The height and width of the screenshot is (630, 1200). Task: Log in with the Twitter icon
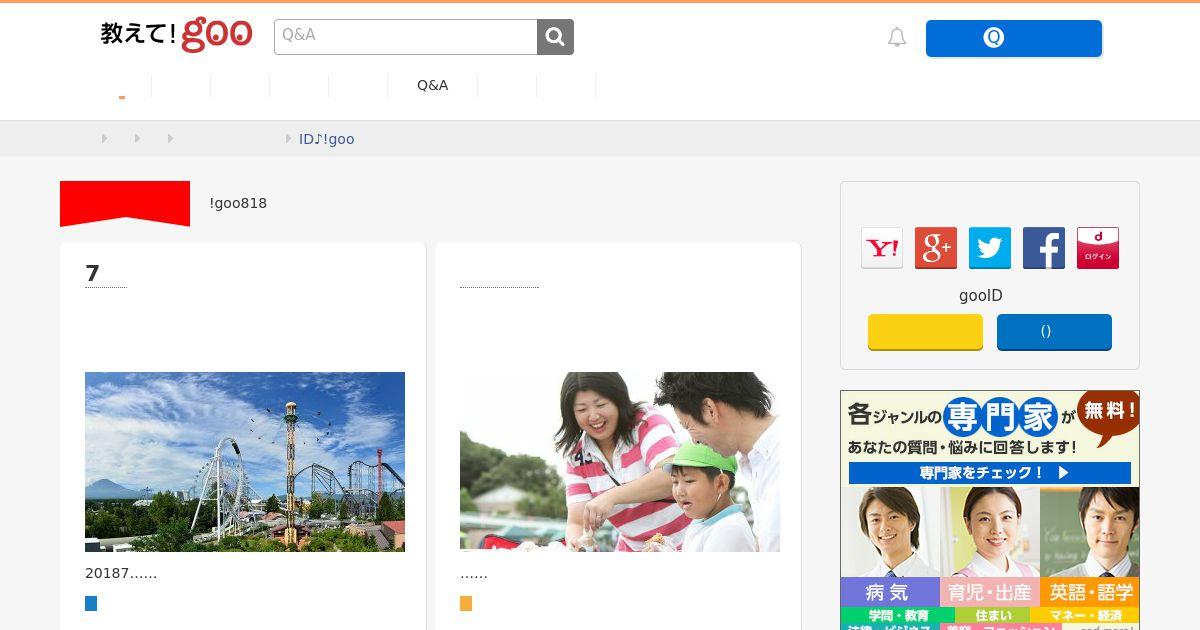pyautogui.click(x=990, y=248)
